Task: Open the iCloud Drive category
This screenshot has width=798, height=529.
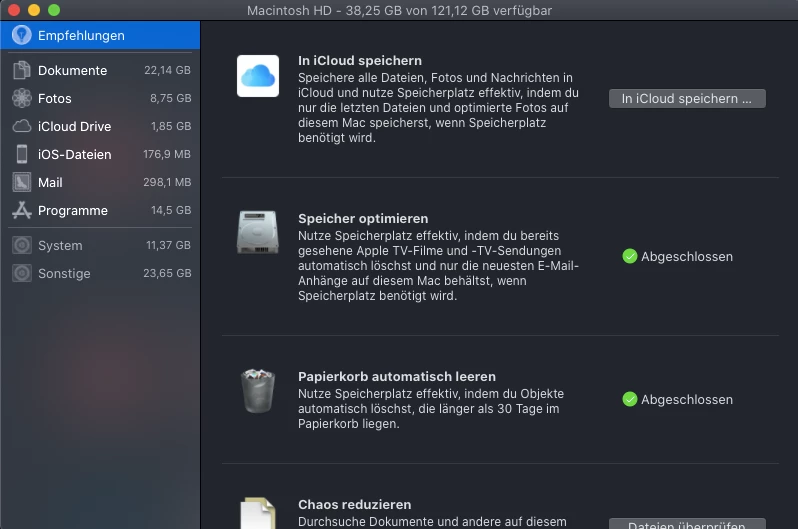Action: click(x=100, y=126)
